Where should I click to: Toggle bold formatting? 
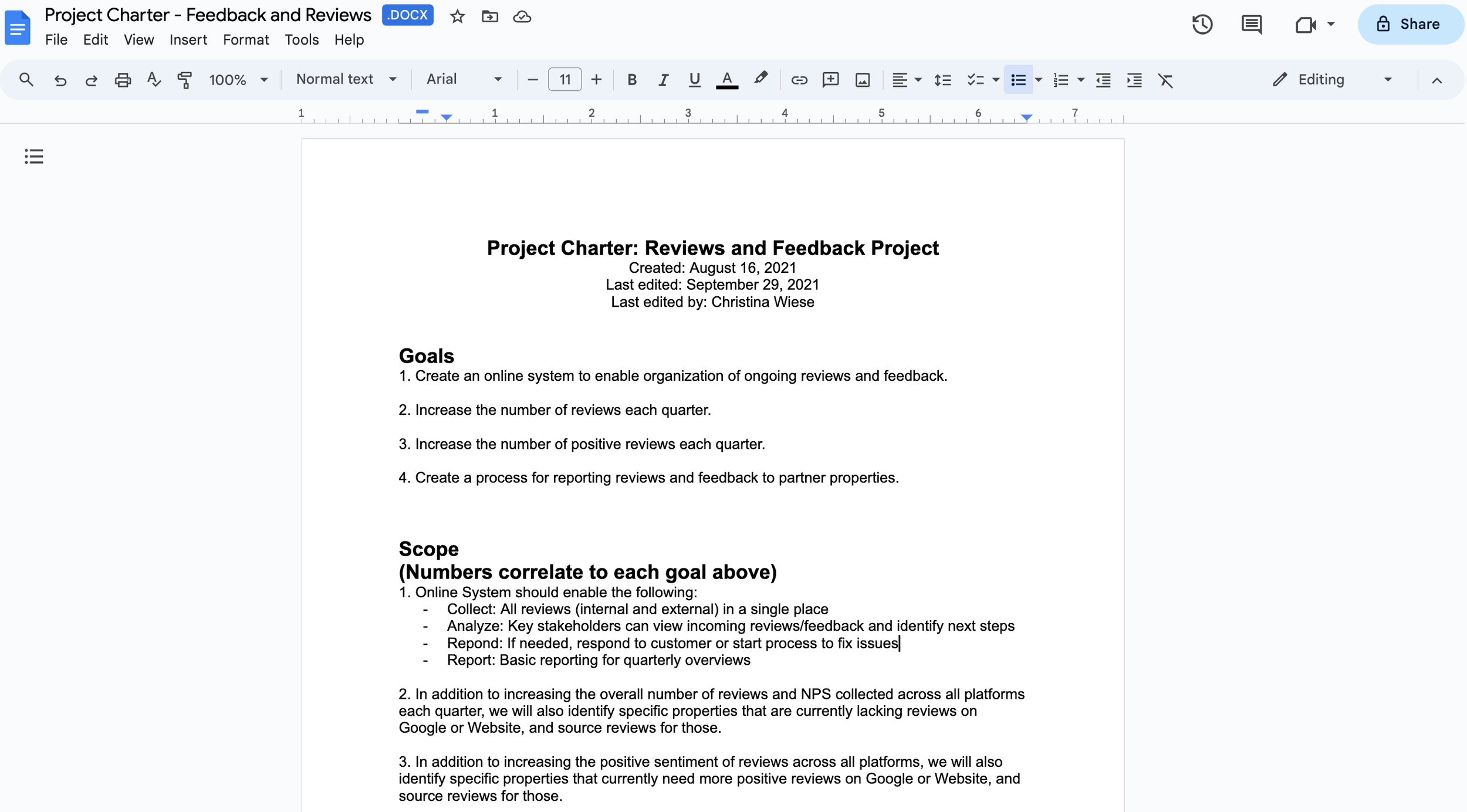[x=632, y=79]
